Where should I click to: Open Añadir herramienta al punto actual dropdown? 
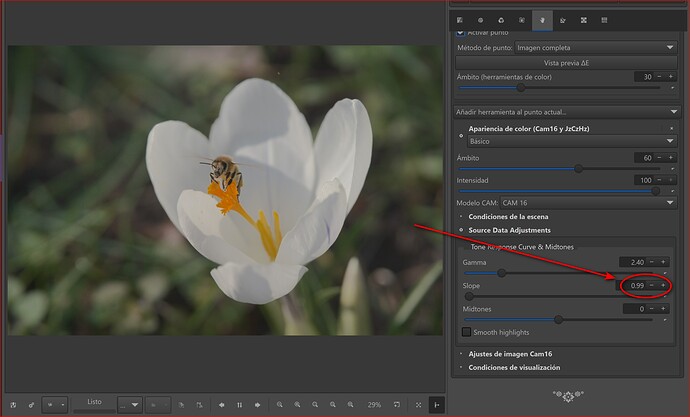[567, 111]
